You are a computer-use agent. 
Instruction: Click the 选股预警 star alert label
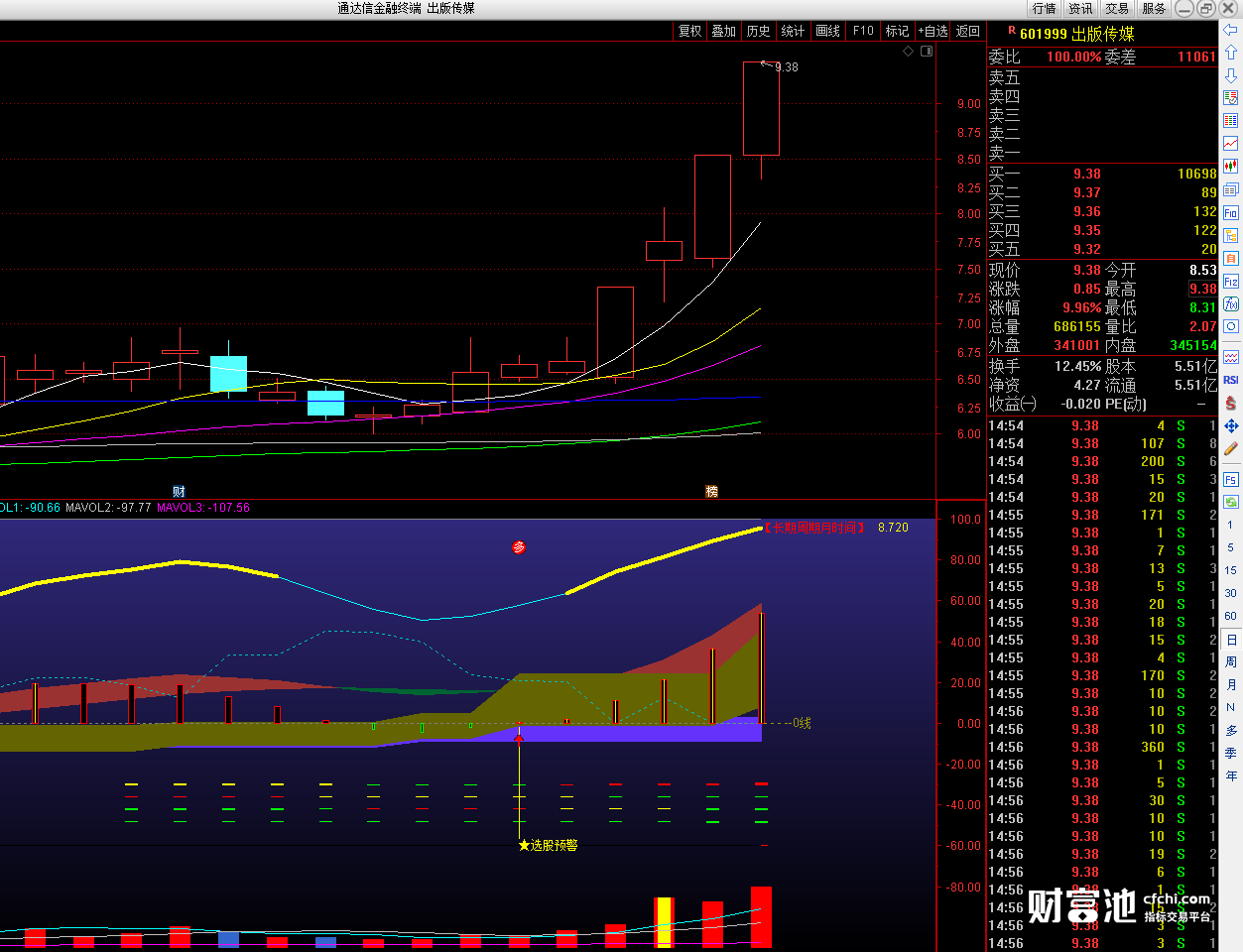click(x=548, y=845)
